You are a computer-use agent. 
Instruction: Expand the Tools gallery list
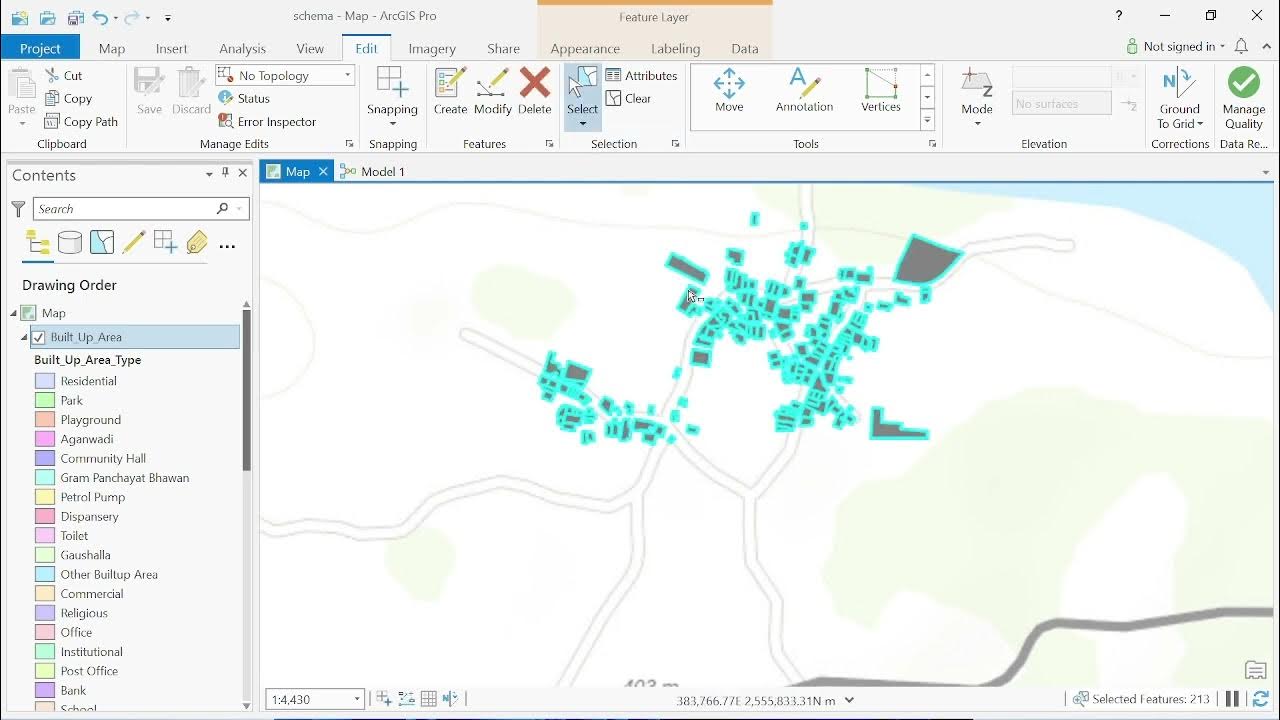928,121
